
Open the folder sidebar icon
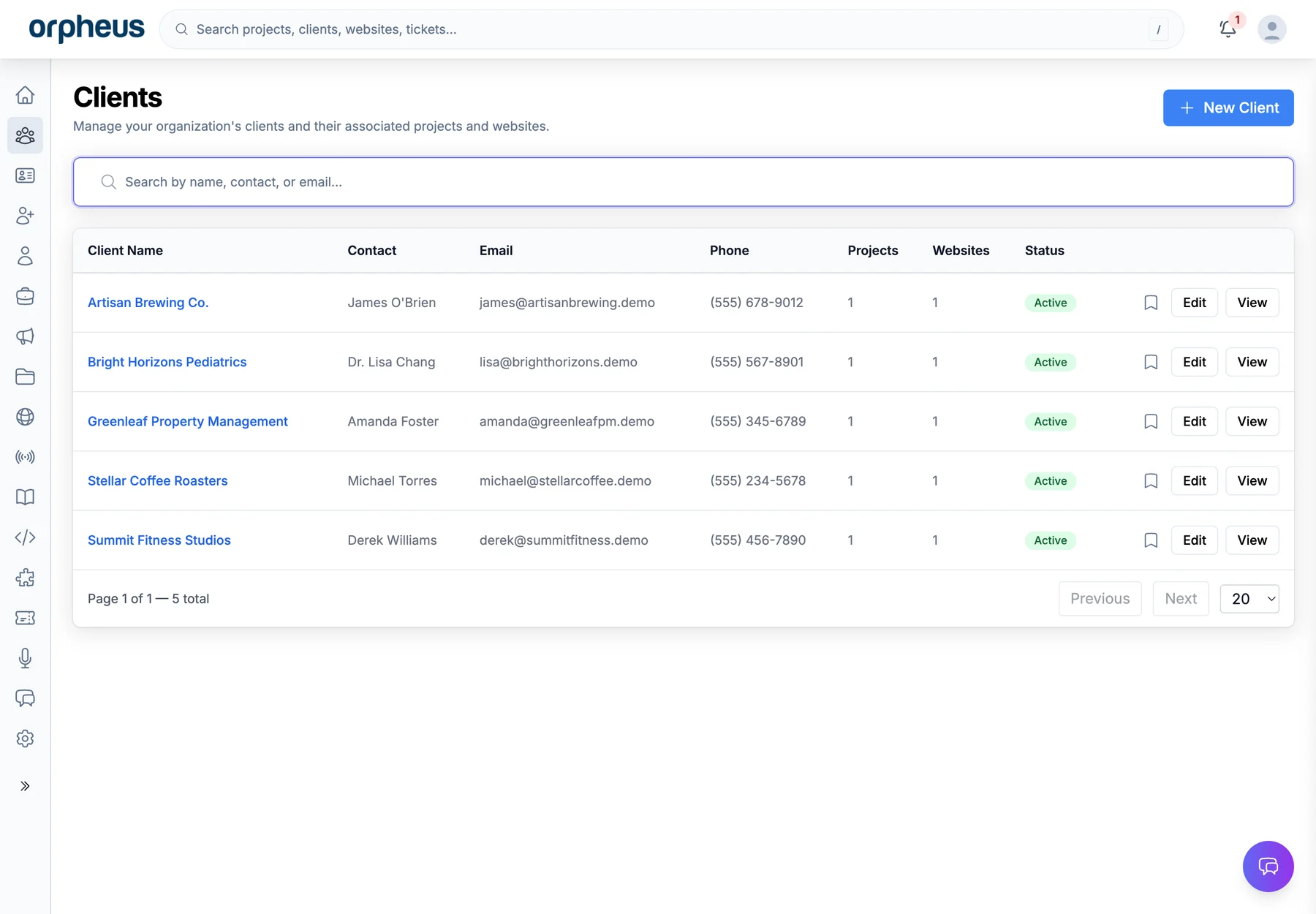click(25, 377)
